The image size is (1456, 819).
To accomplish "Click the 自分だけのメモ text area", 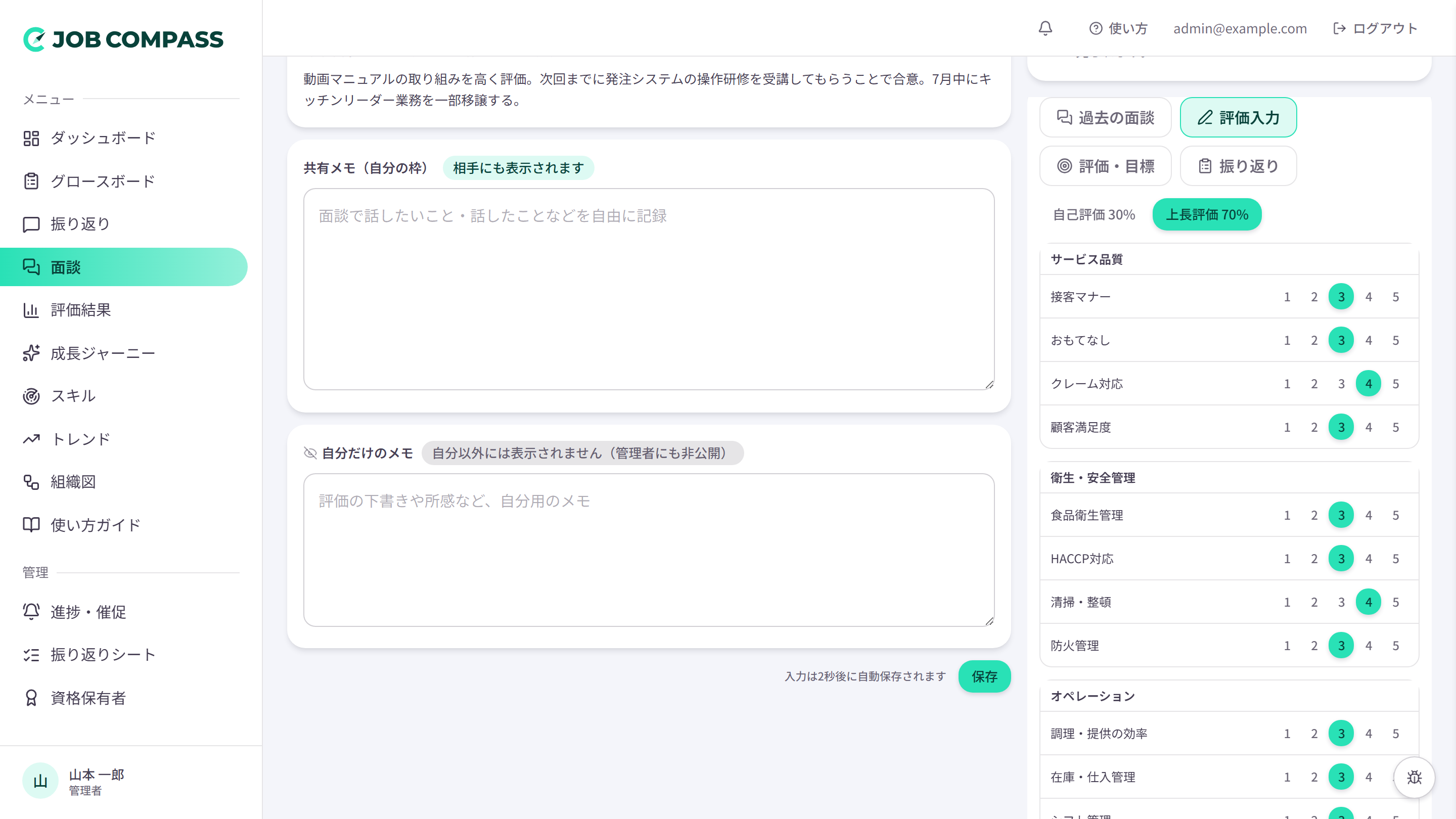I will tap(649, 550).
